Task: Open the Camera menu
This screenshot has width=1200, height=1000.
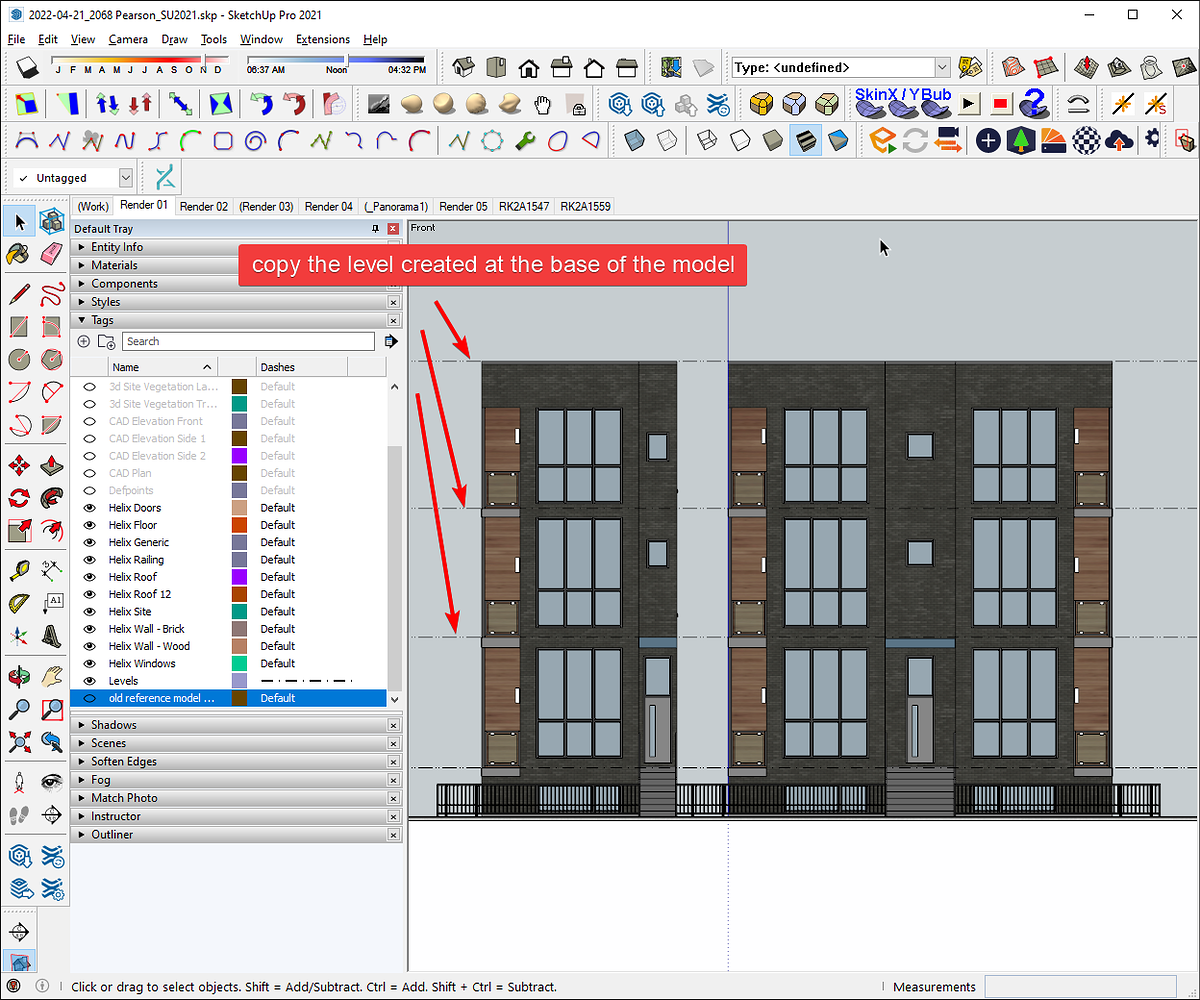Action: click(x=128, y=39)
